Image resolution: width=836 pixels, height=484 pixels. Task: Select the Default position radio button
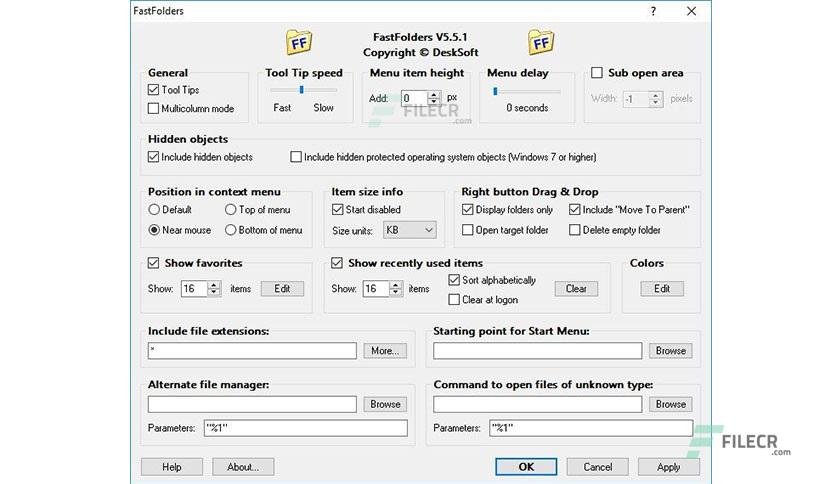154,209
